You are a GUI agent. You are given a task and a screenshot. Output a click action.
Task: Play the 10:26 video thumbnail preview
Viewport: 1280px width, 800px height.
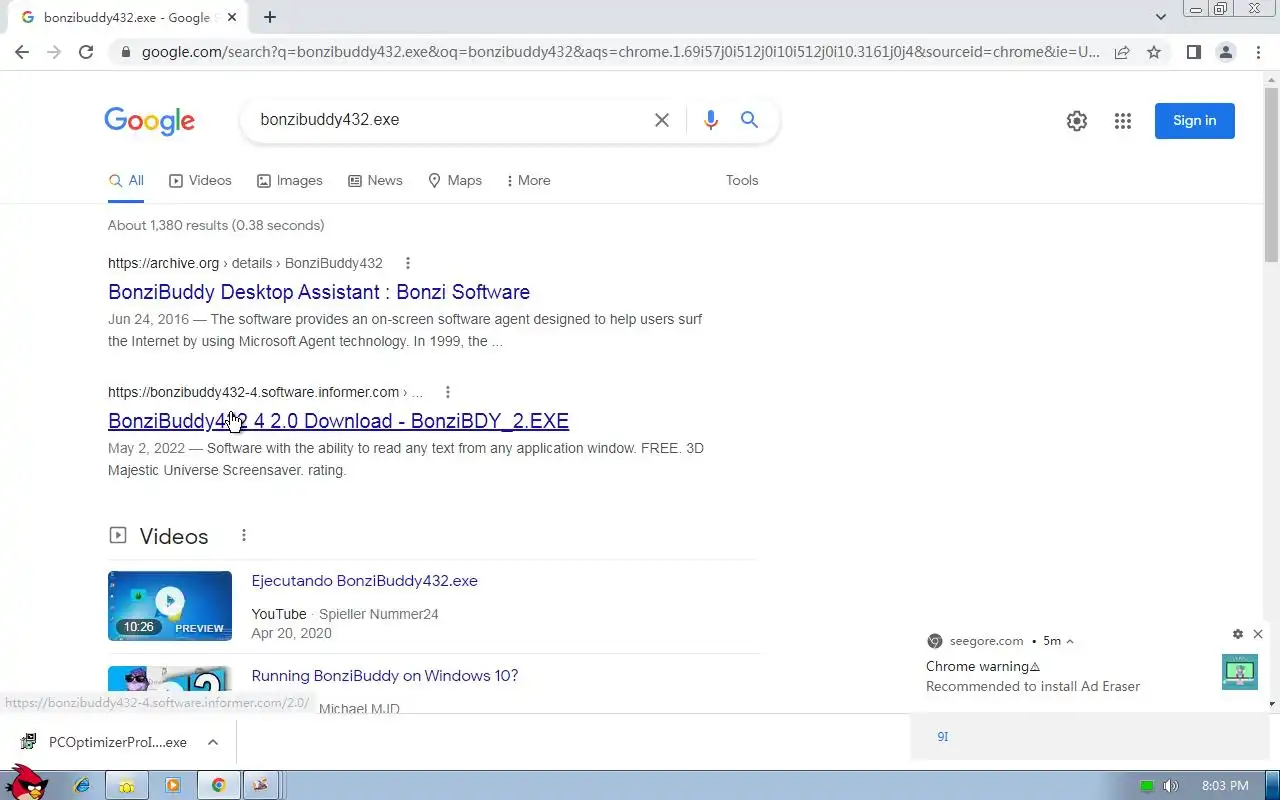(x=170, y=606)
